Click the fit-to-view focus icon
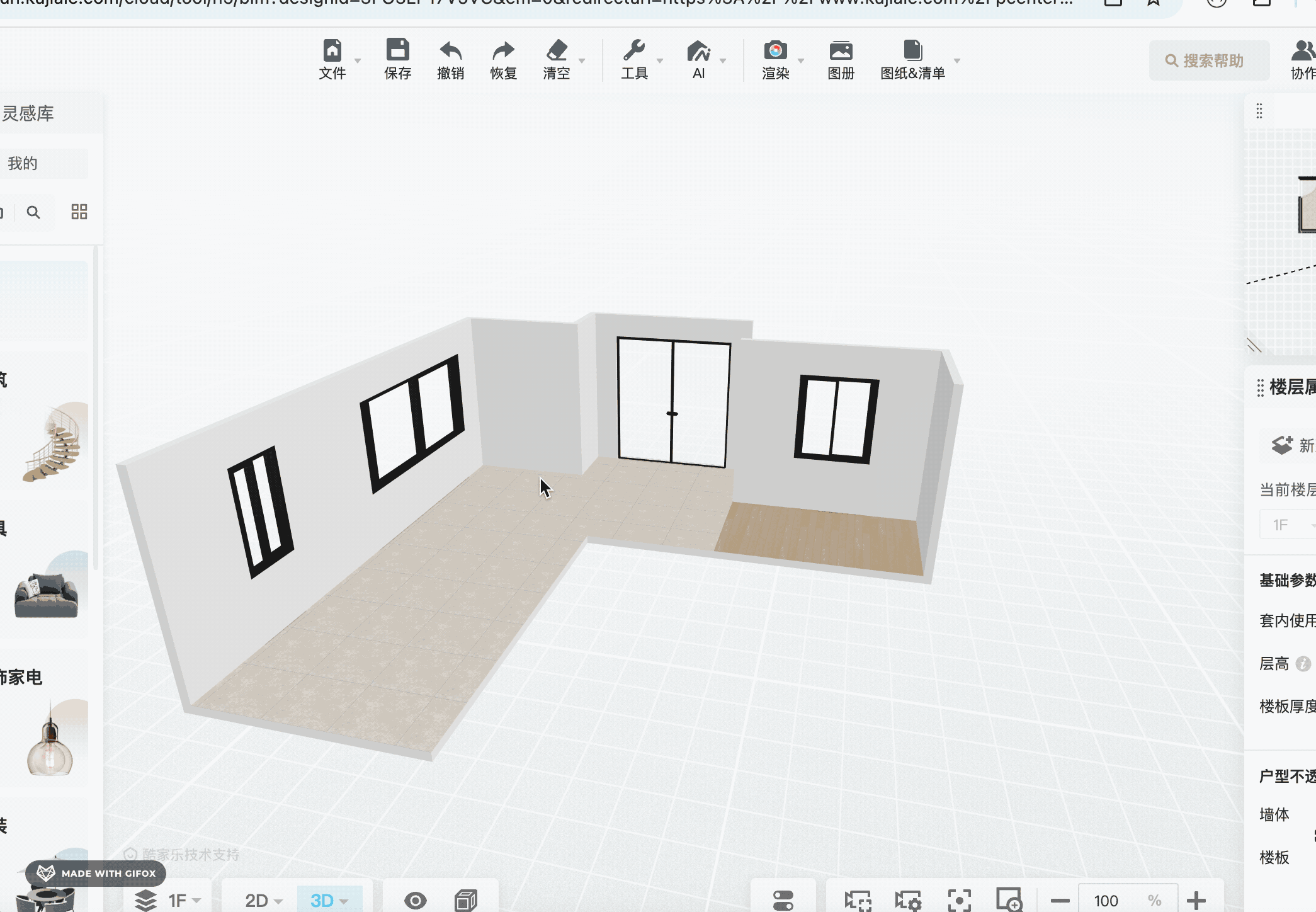The width and height of the screenshot is (1316, 912). [959, 901]
